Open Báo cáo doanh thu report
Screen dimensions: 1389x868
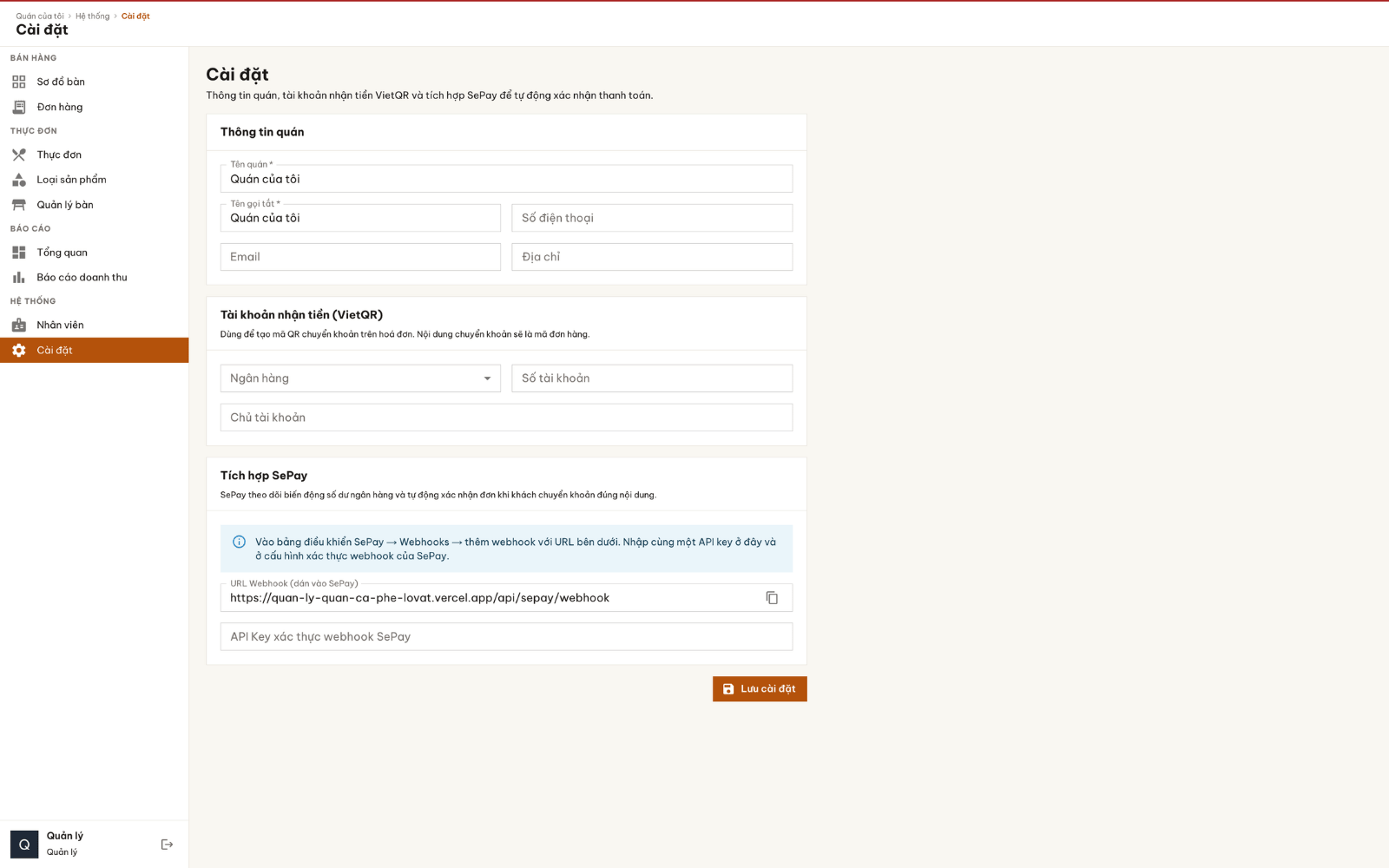[94, 278]
